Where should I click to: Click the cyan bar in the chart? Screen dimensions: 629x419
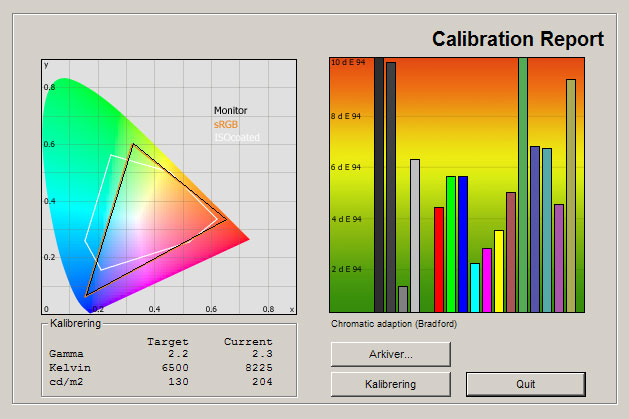tap(475, 287)
